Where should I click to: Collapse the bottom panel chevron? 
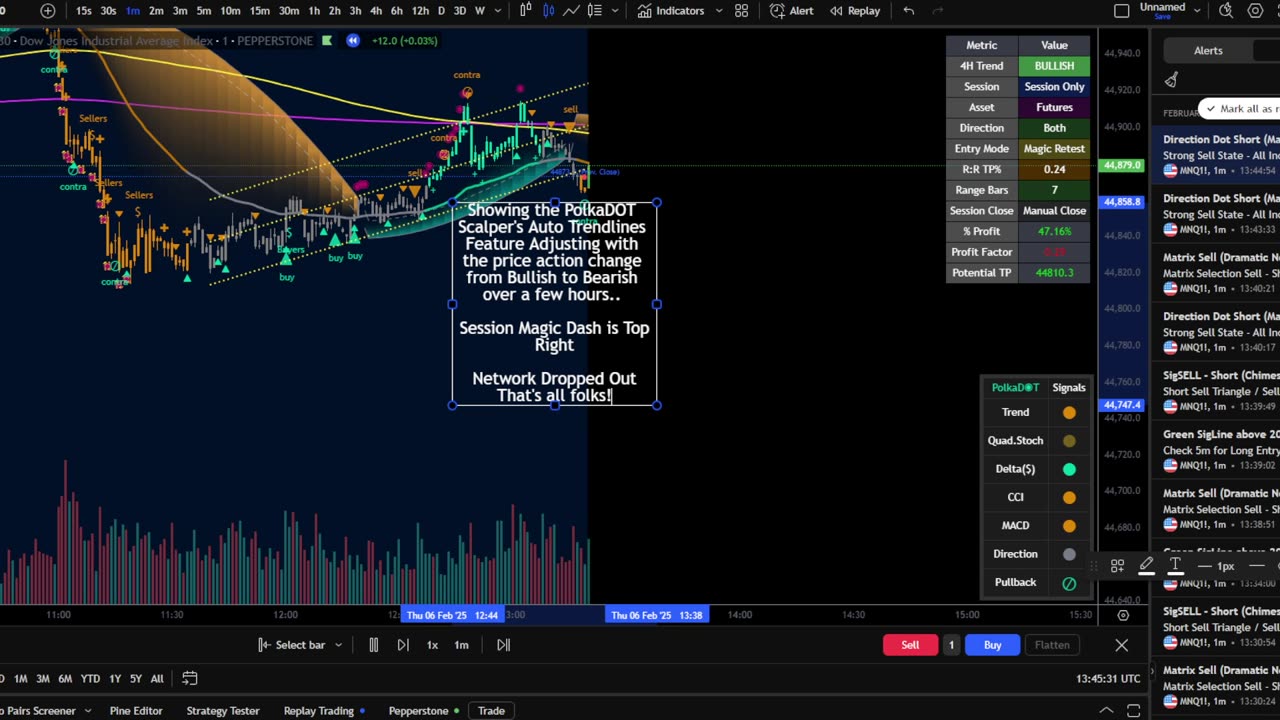pyautogui.click(x=1106, y=711)
